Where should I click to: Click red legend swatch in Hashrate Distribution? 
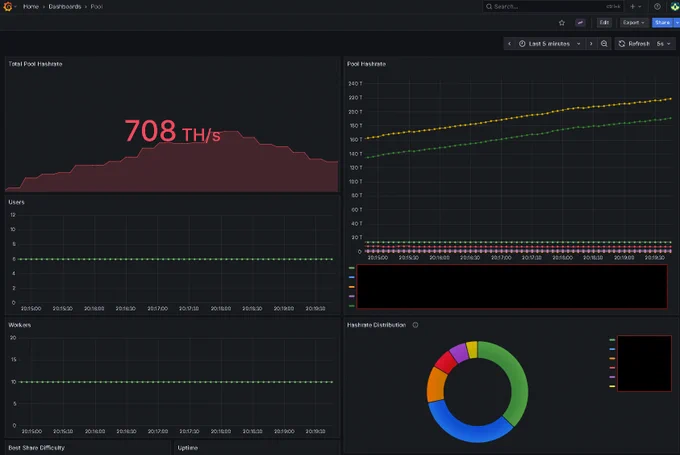point(612,368)
